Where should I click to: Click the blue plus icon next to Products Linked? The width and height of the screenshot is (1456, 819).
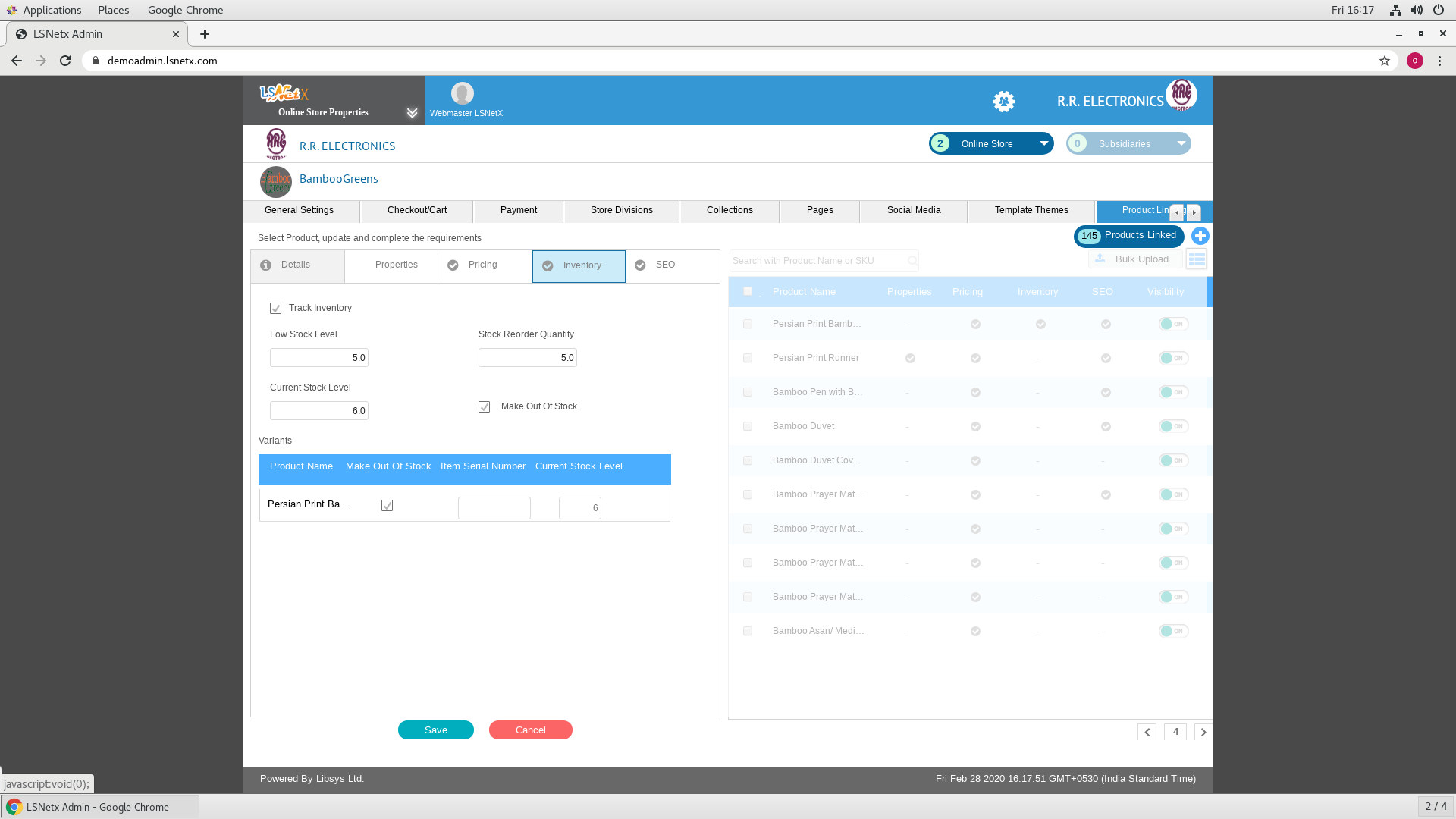tap(1200, 236)
